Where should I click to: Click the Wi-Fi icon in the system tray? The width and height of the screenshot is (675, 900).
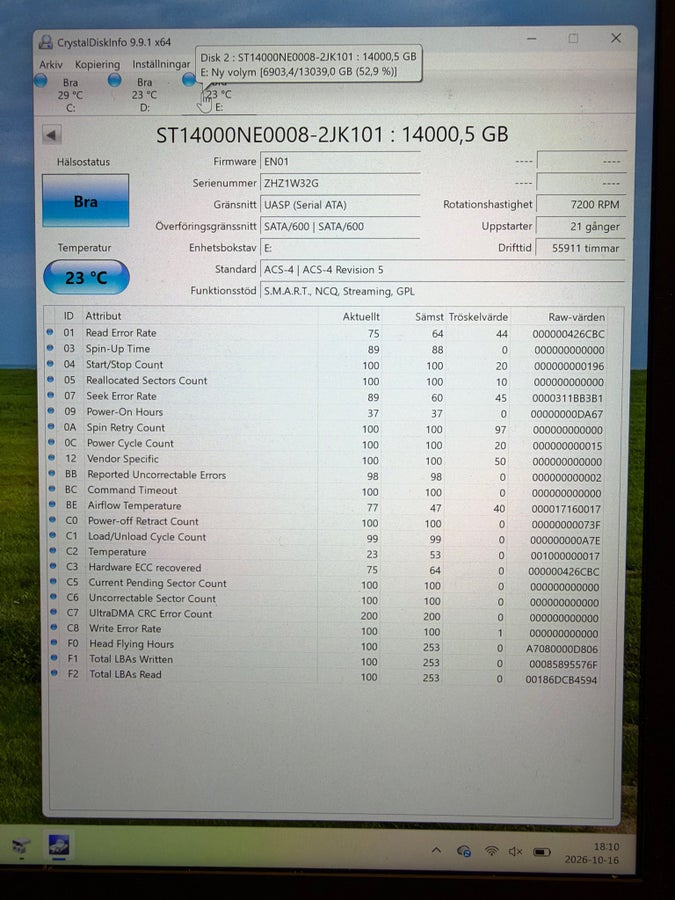click(x=492, y=851)
